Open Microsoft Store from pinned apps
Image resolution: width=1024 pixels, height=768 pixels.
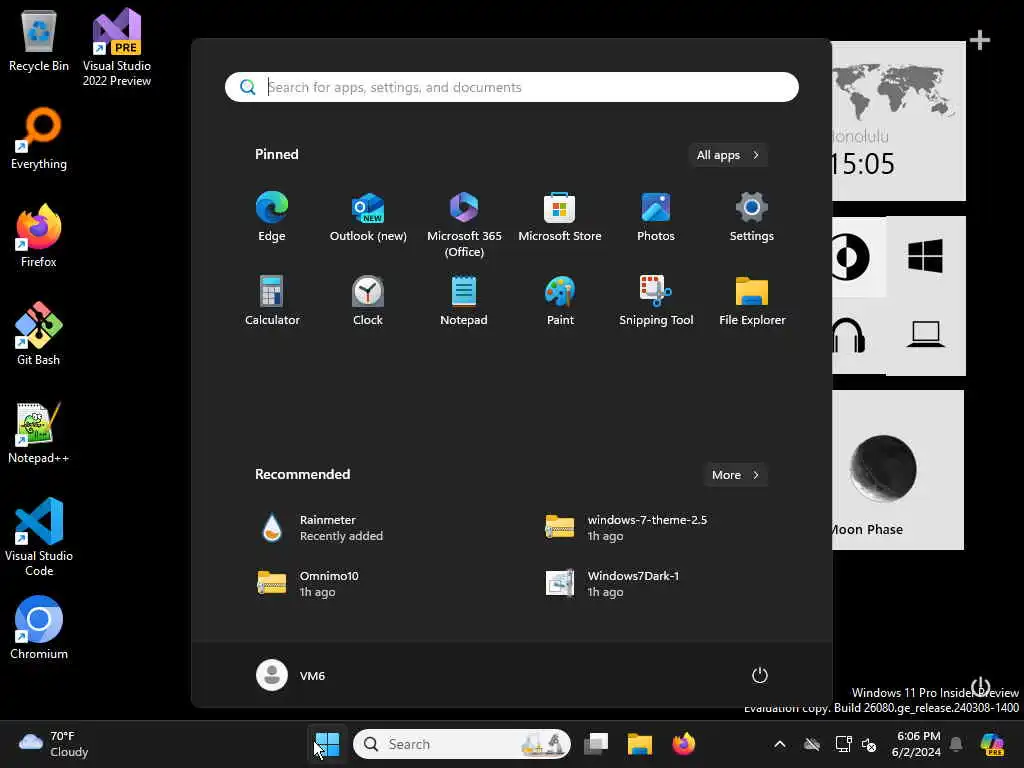pos(560,217)
